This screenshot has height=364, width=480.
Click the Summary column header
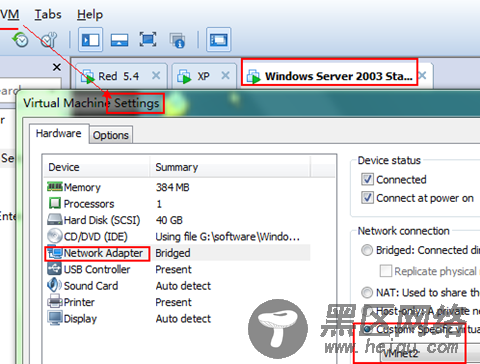pos(230,167)
